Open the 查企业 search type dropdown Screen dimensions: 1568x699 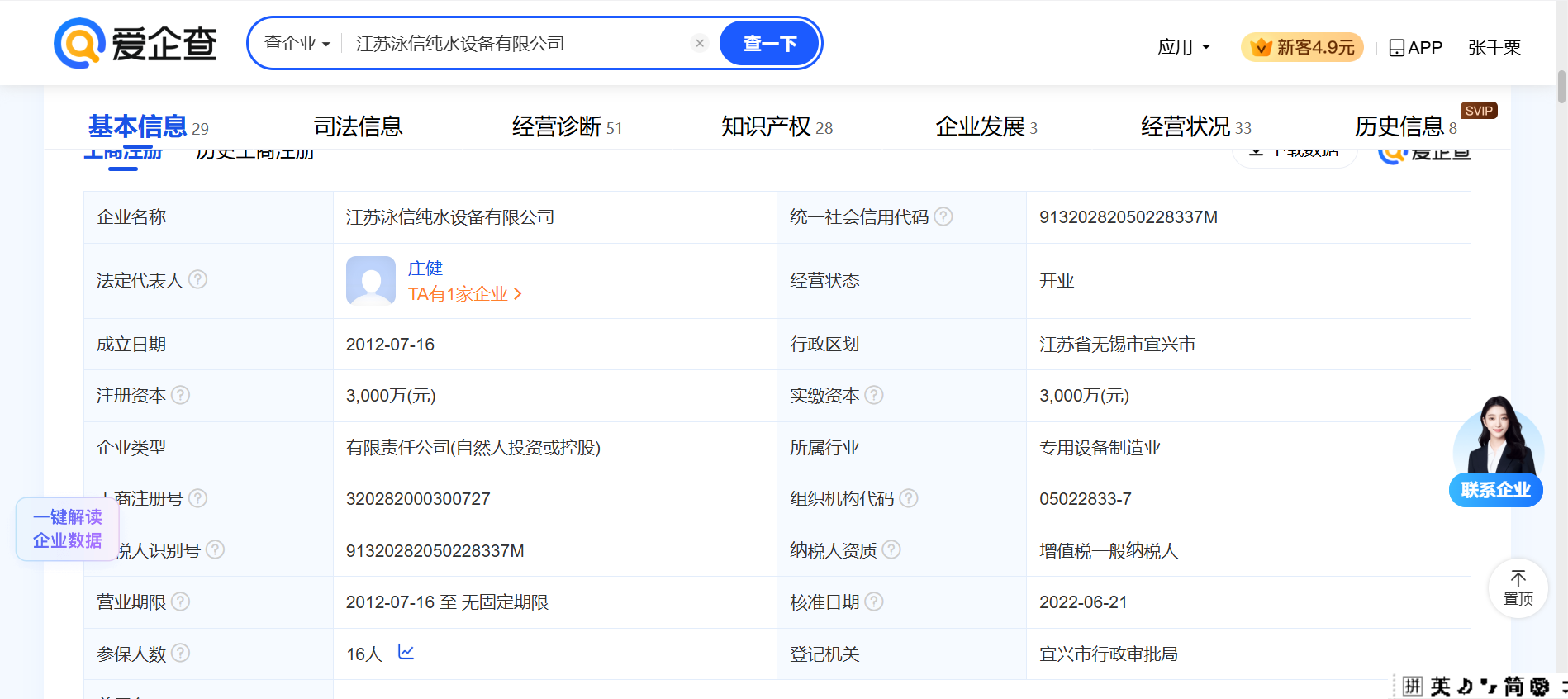pyautogui.click(x=297, y=44)
